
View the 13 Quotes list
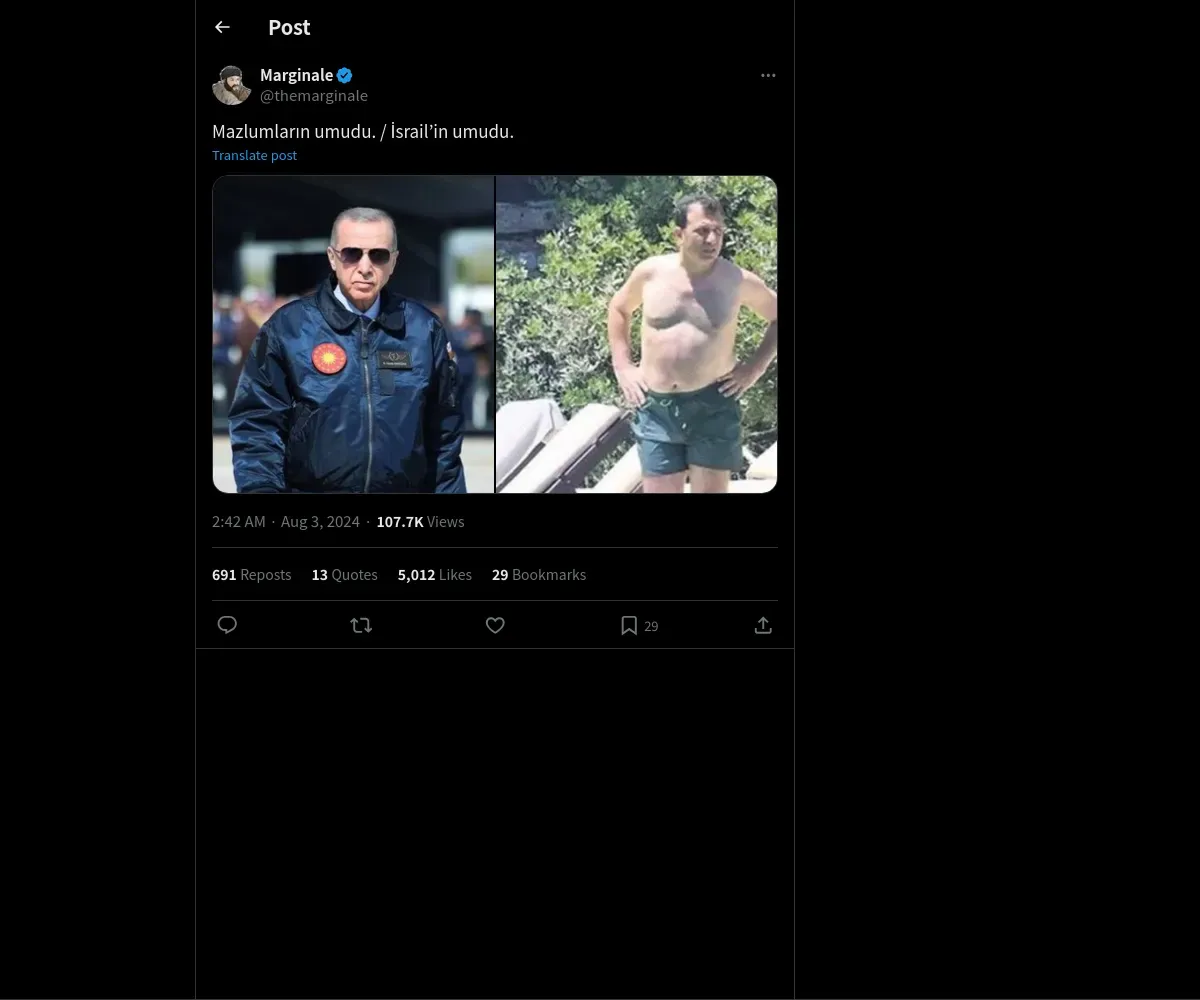point(344,575)
